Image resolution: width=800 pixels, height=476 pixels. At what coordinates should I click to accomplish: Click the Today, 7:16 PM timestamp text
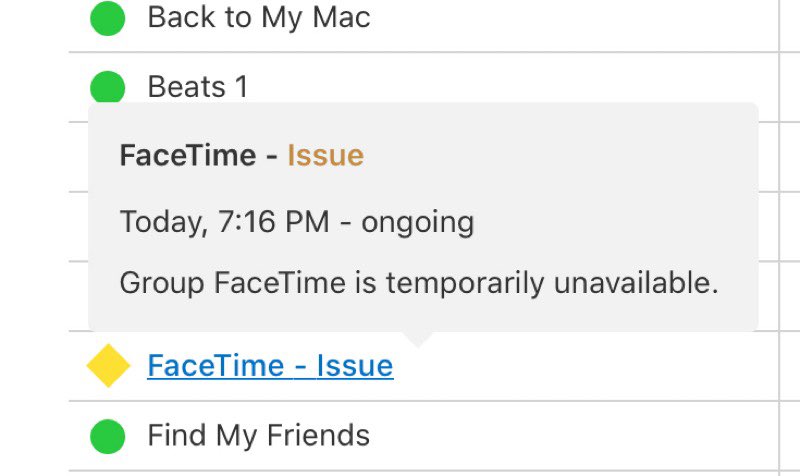click(x=224, y=222)
